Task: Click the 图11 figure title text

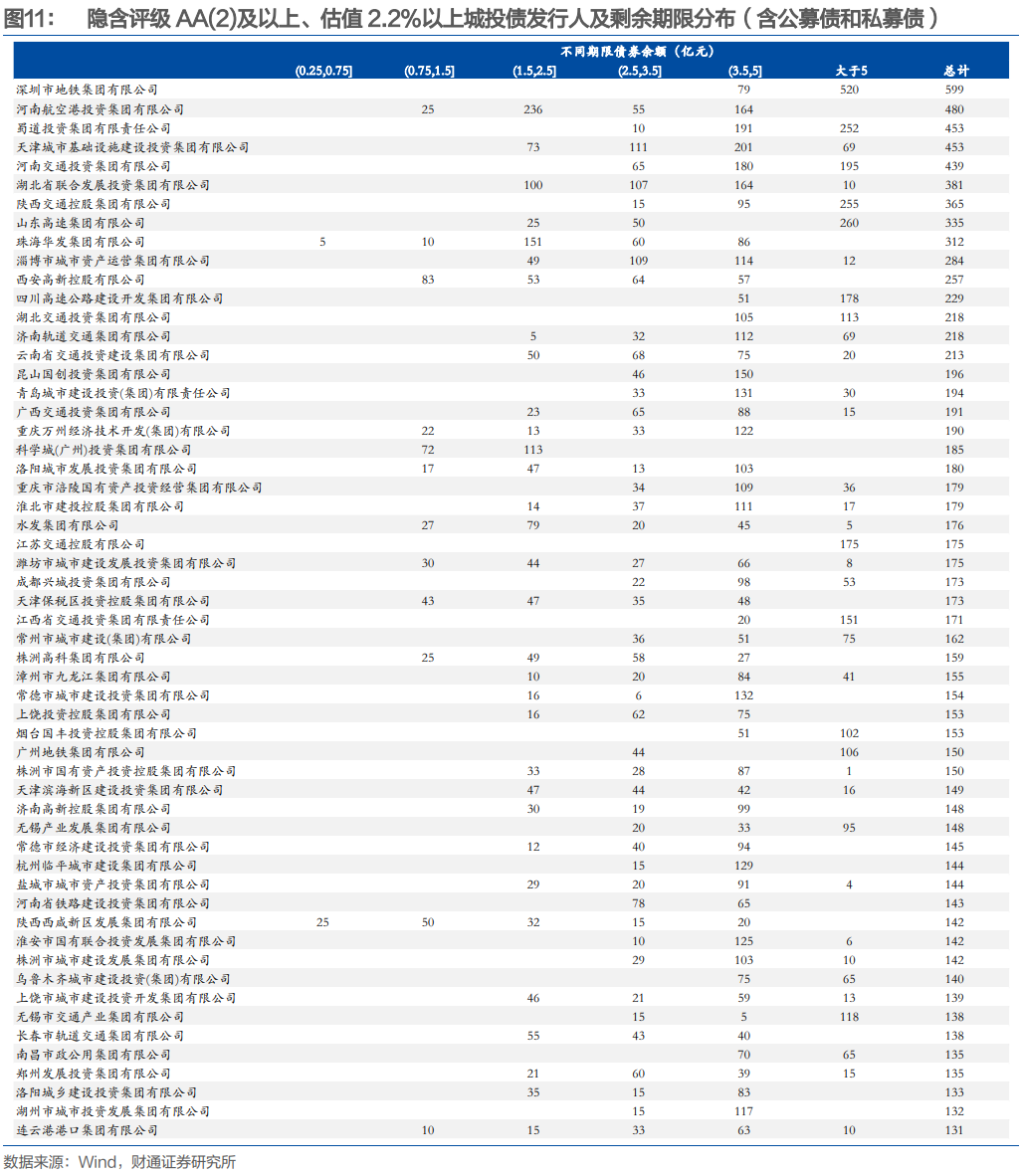Action: (x=471, y=18)
